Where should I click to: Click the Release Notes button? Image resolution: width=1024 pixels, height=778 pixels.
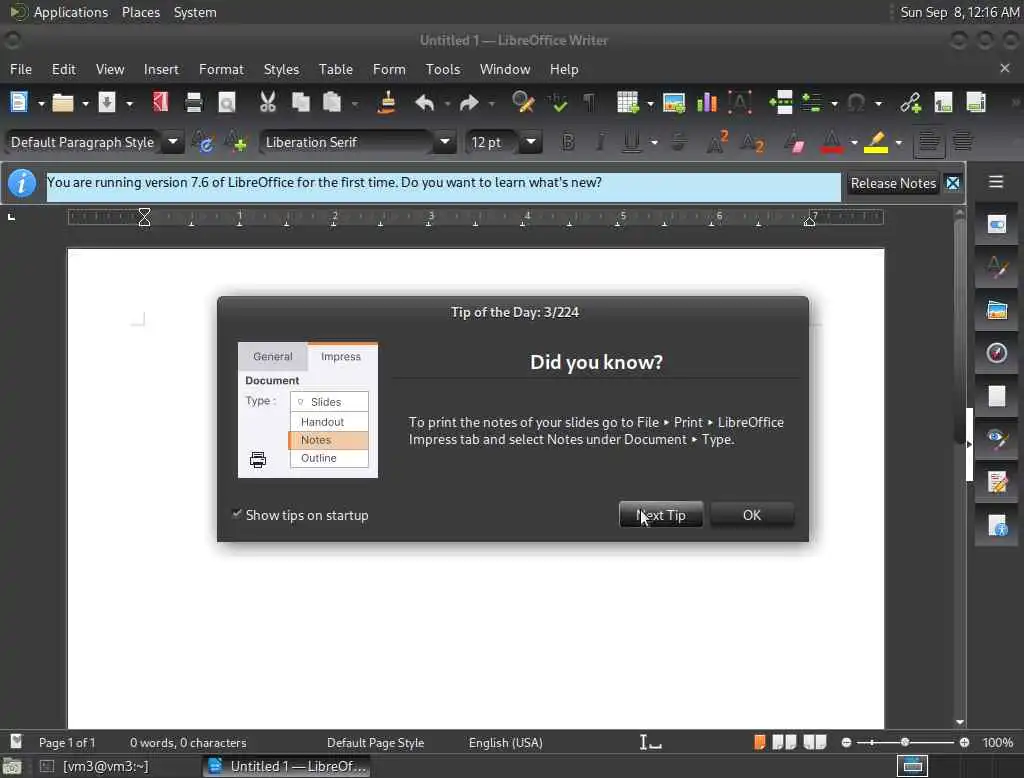(893, 184)
